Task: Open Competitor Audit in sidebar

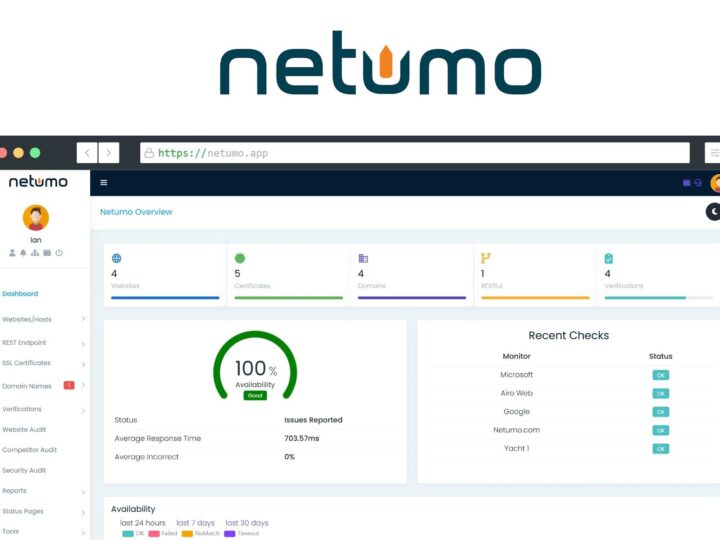Action: (29, 450)
